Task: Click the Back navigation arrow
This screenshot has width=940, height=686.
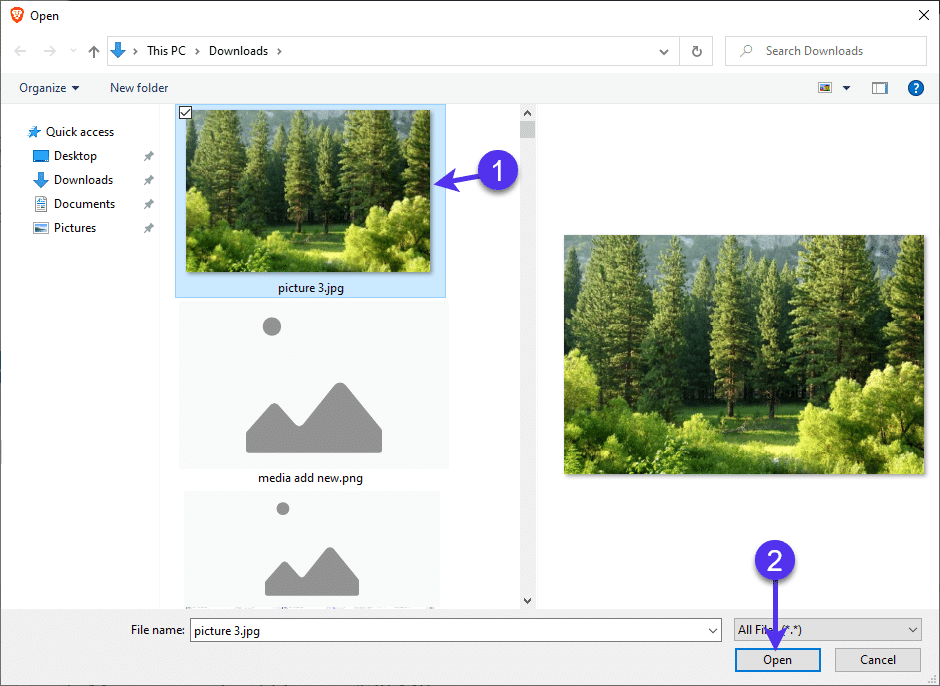Action: 20,51
